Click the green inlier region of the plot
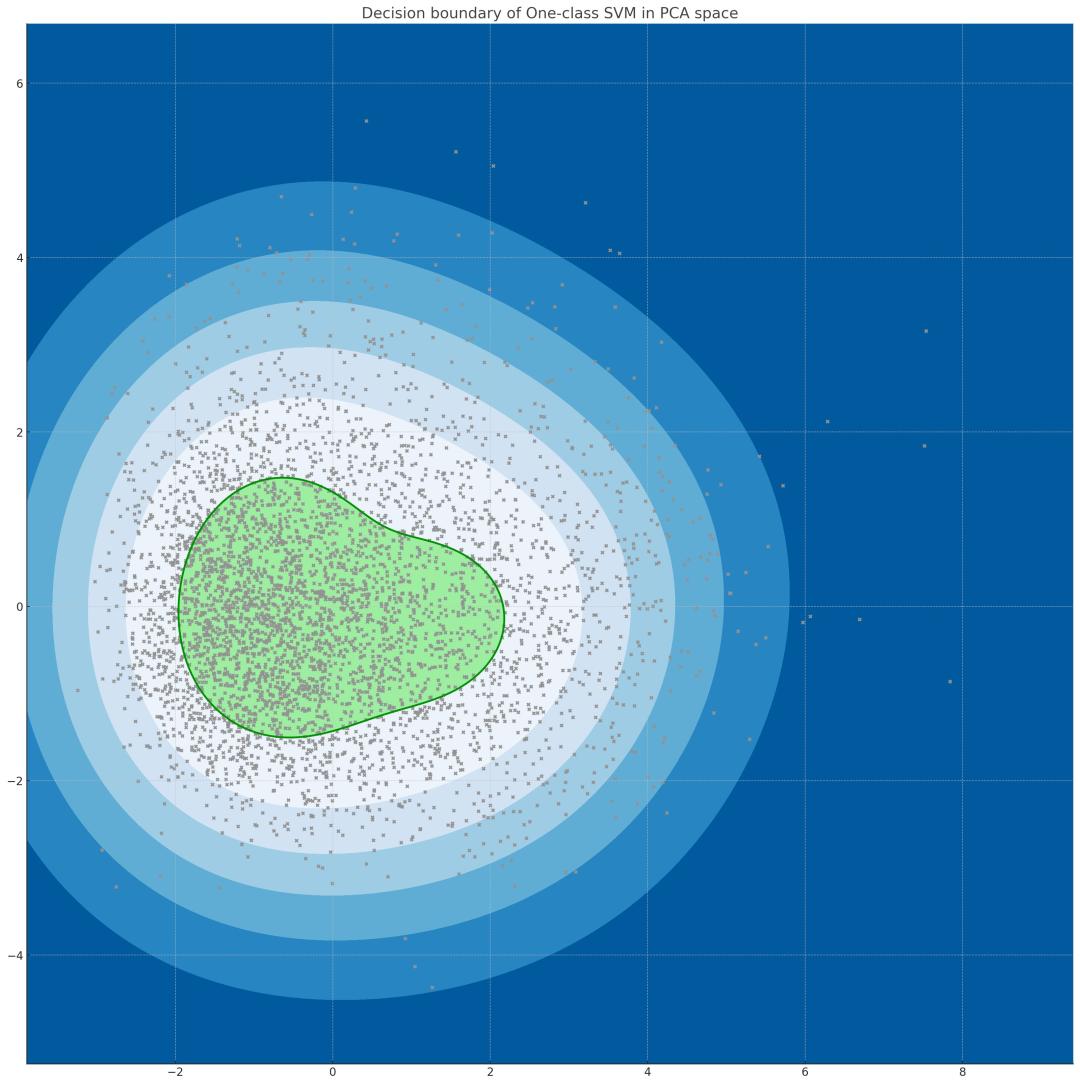This screenshot has height=1085, width=1080. [332, 609]
